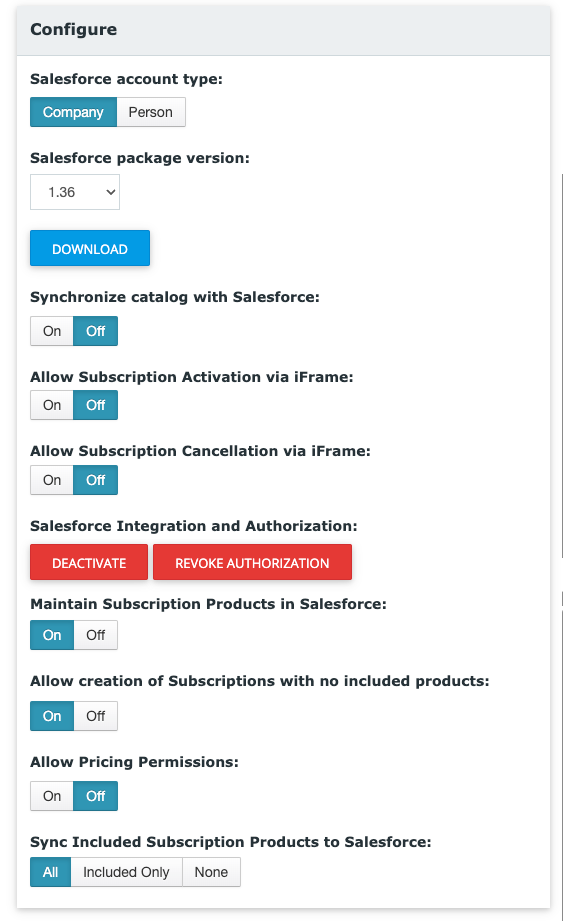Enable Subscription Cancellation via iFrame
Viewport: 563px width, 921px height.
(52, 480)
